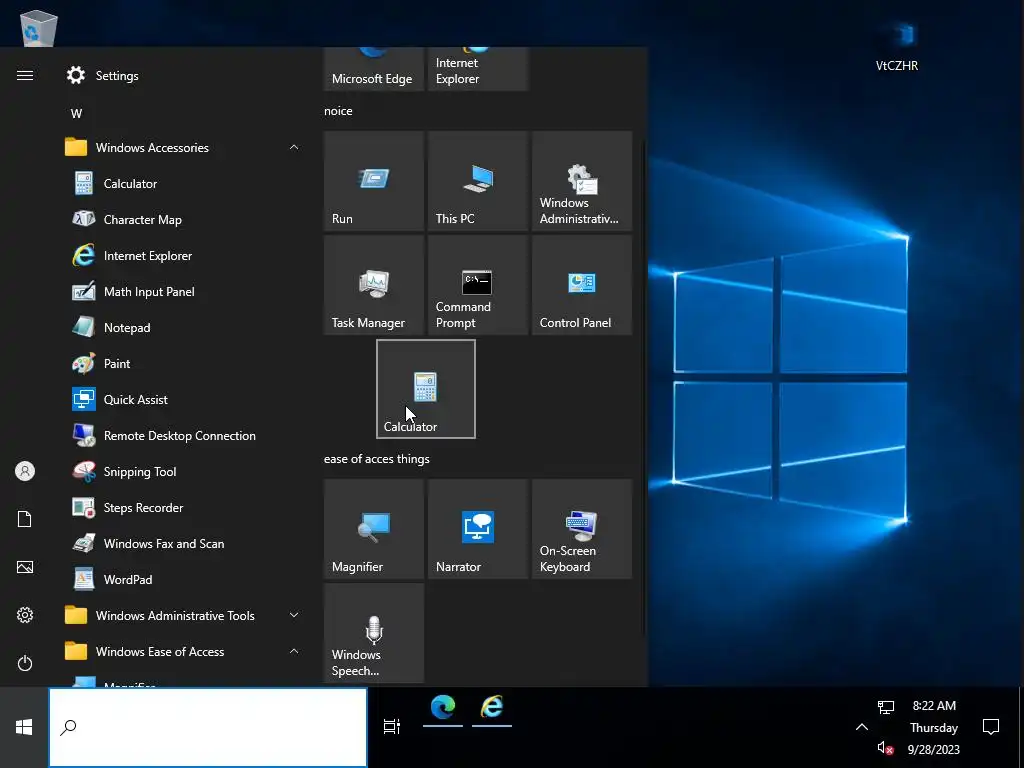Click the Start button on the taskbar

pos(24,727)
